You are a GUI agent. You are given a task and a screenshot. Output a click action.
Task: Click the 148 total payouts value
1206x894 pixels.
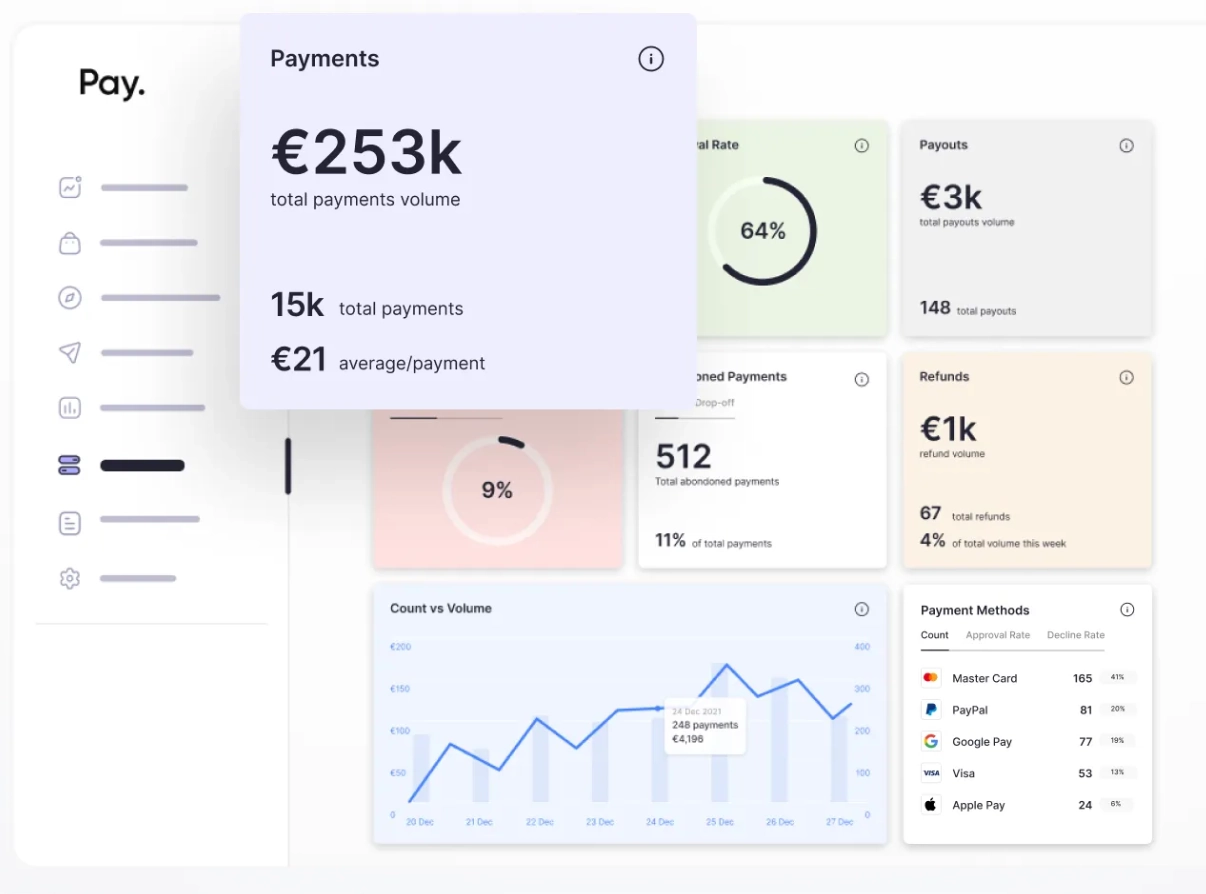(x=935, y=308)
